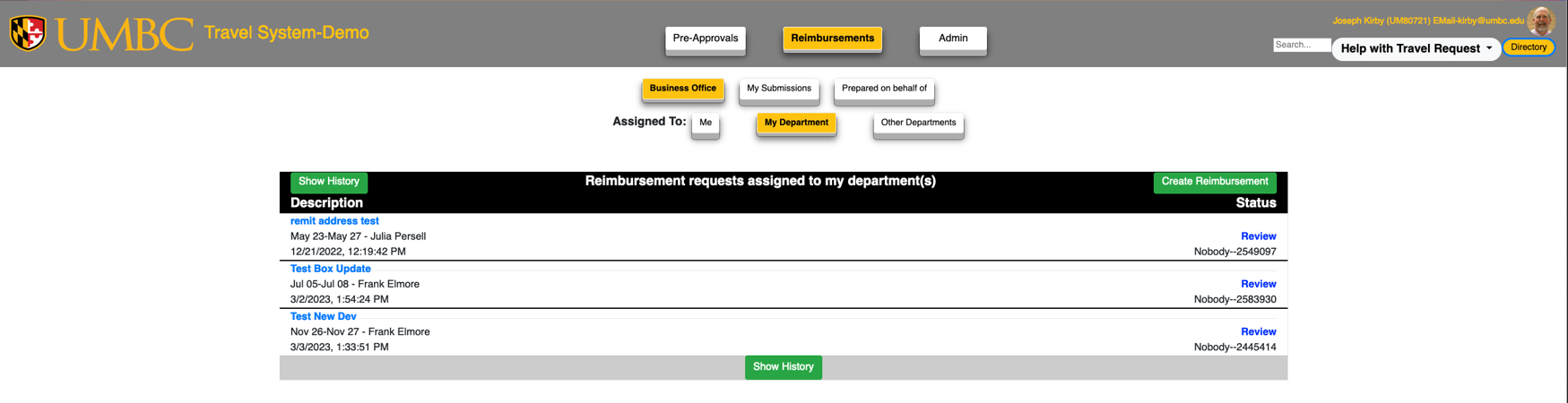The image size is (1568, 403).
Task: Click the UMBC shield logo
Action: point(28,34)
